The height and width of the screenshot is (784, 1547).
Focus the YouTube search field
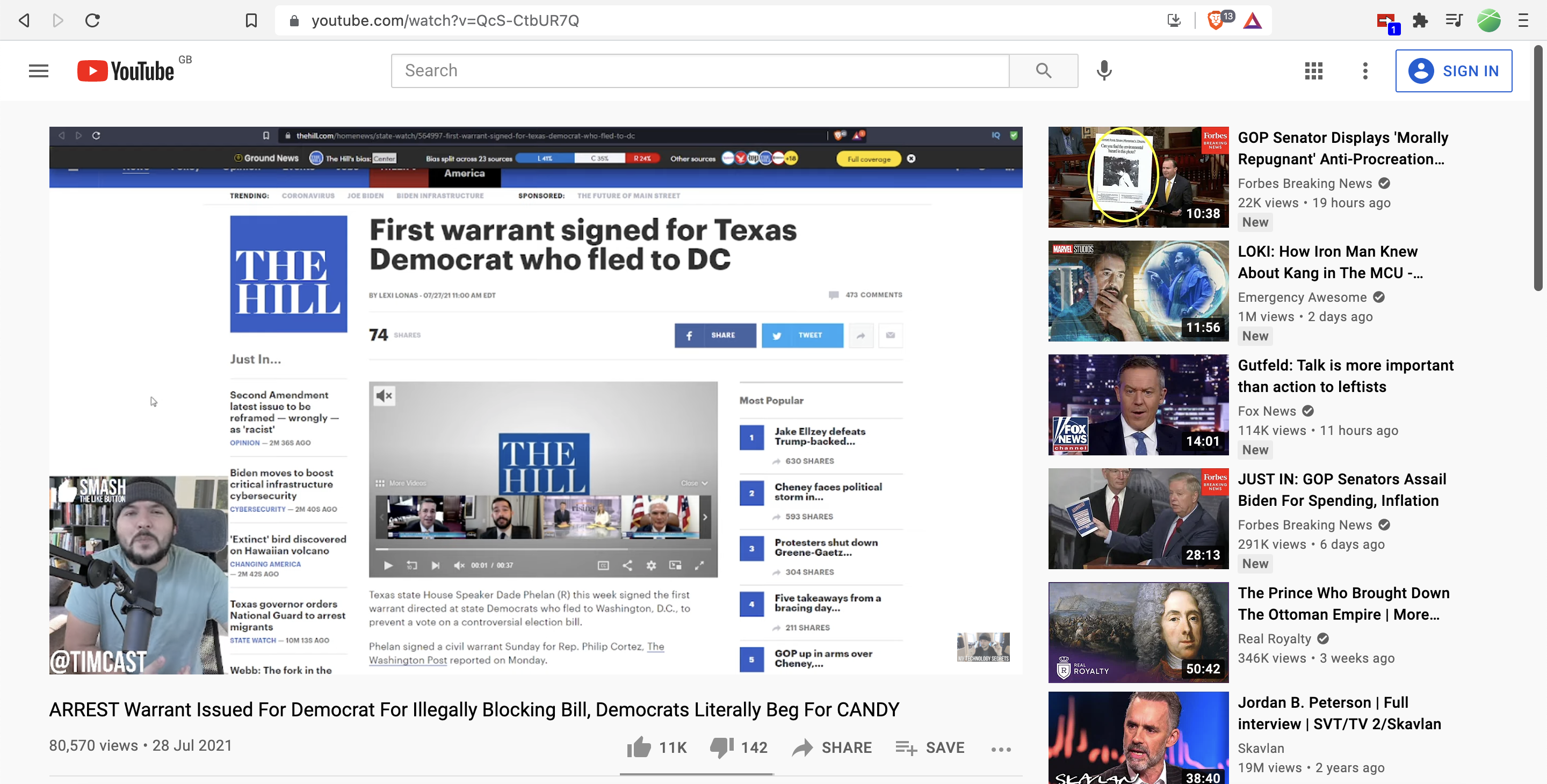click(700, 71)
